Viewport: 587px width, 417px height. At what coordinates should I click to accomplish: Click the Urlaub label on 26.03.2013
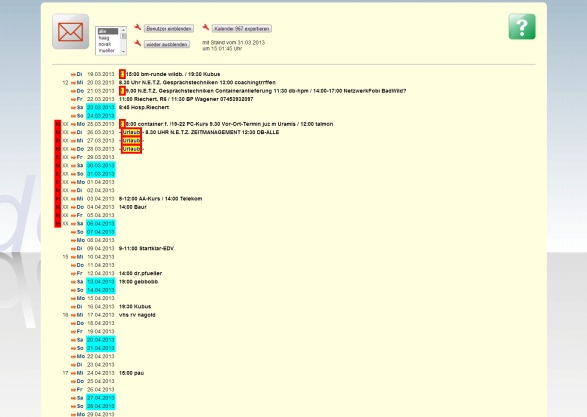131,133
